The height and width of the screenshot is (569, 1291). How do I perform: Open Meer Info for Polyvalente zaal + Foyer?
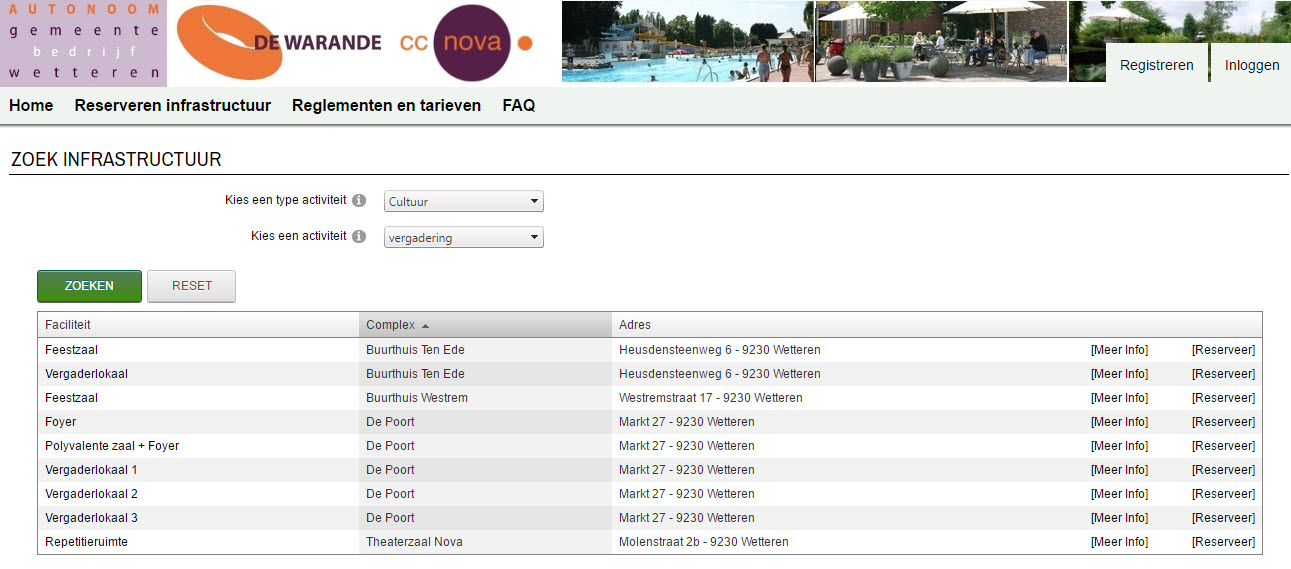tap(1119, 446)
